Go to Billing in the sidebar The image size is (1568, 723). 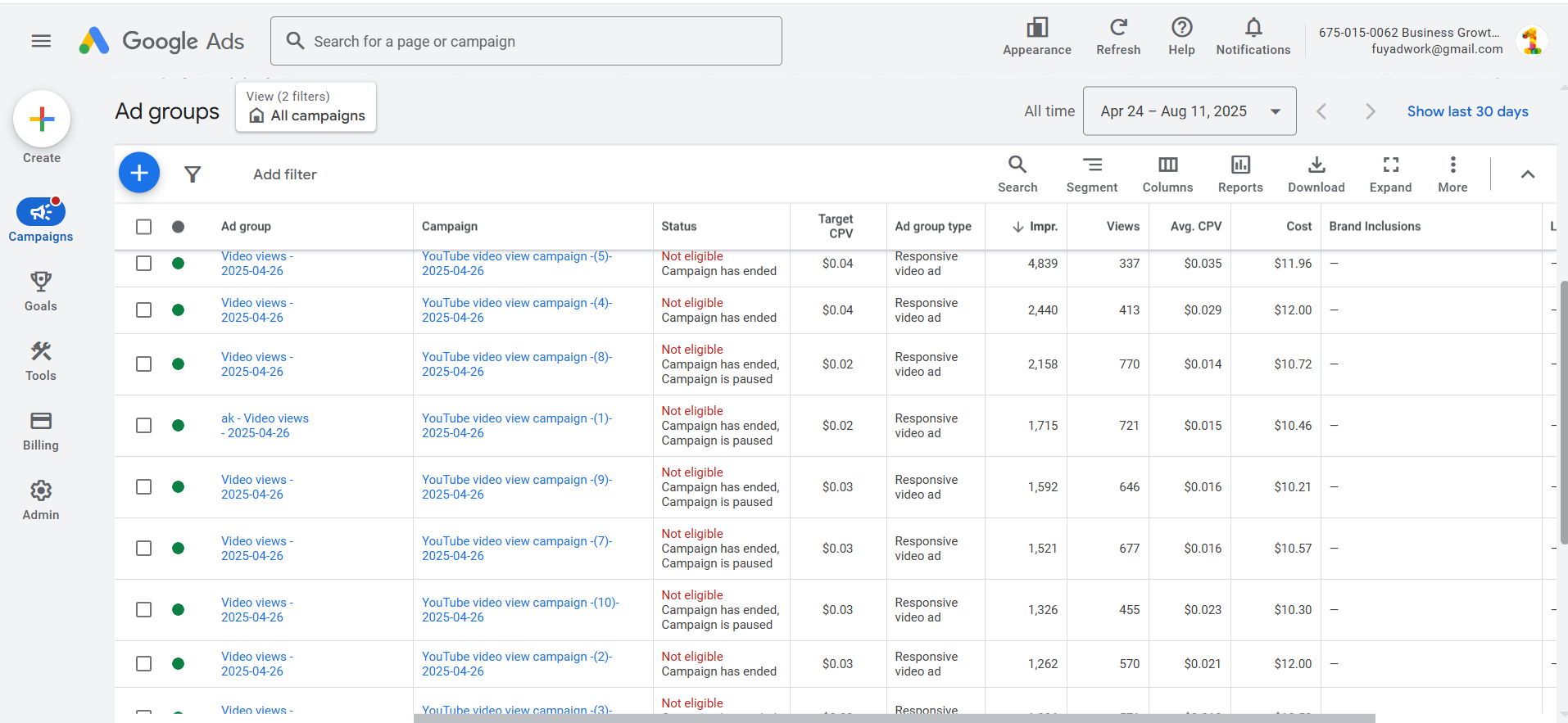(41, 431)
